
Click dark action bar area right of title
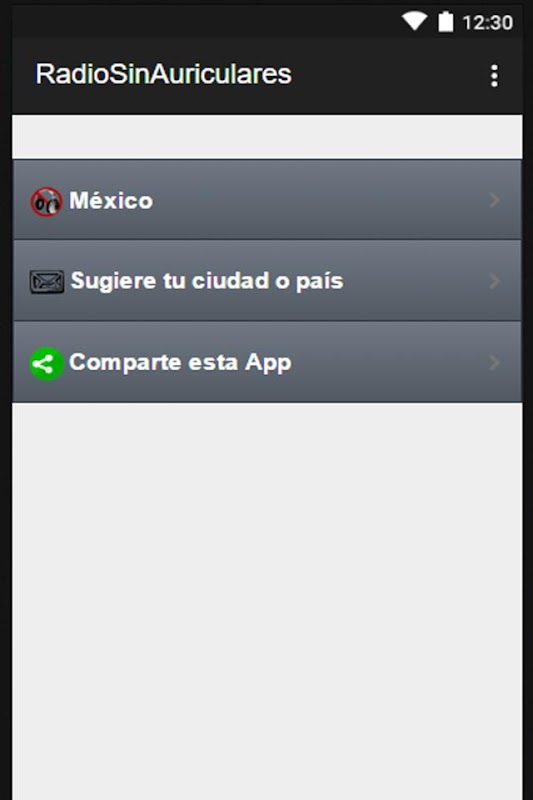click(x=388, y=76)
